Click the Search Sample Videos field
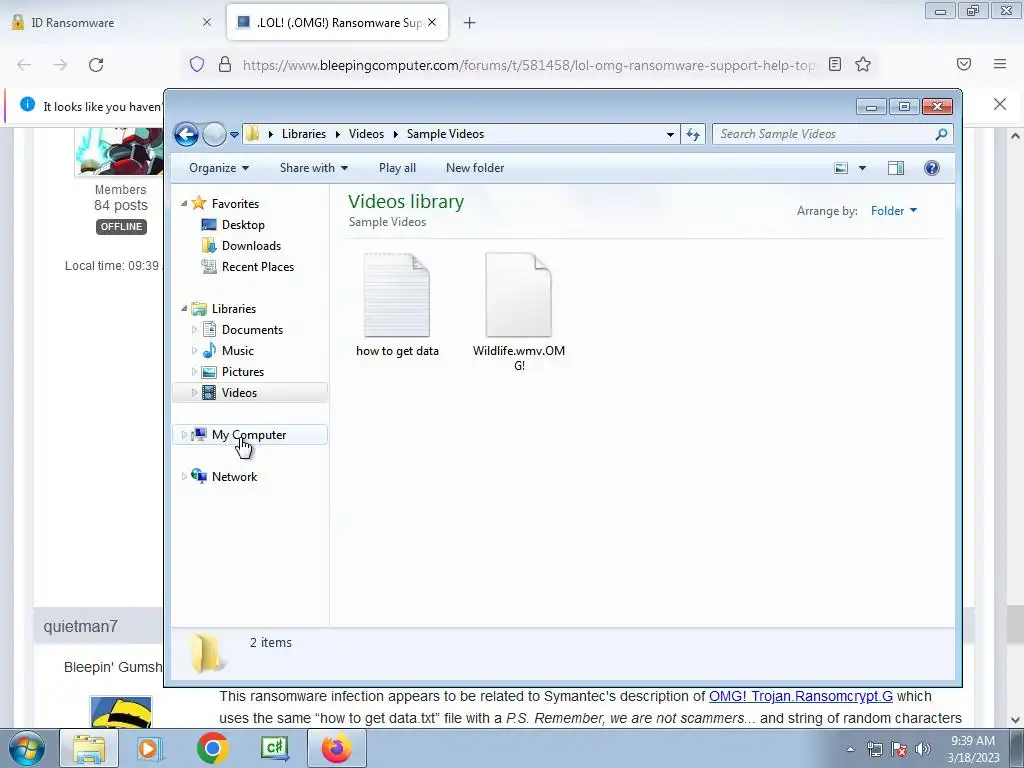The height and width of the screenshot is (768, 1024). coord(823,134)
